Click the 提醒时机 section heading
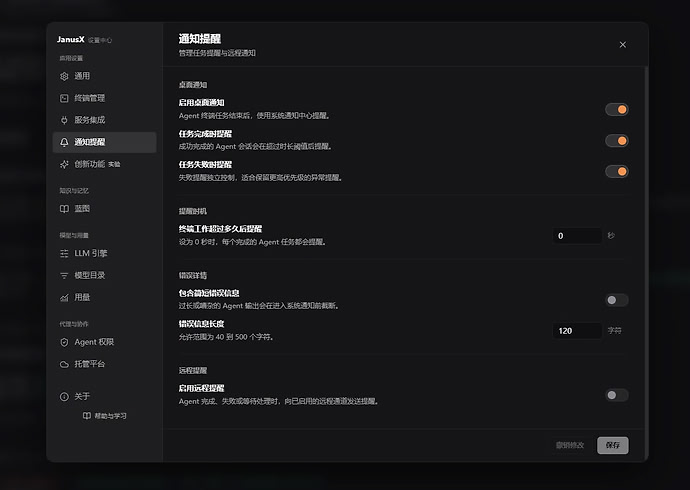The width and height of the screenshot is (690, 490). 193,211
